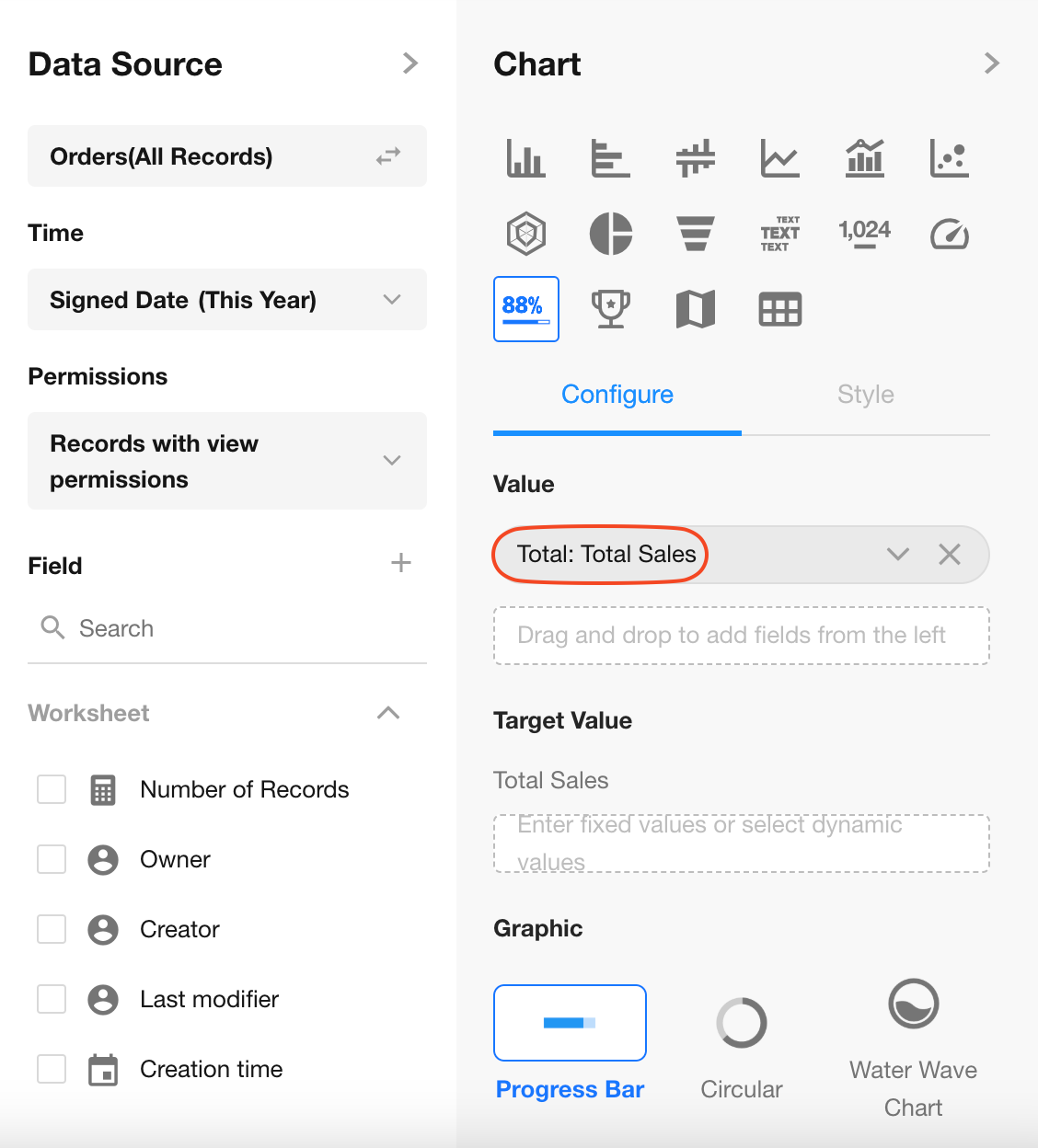
Task: Select the map chart icon
Action: click(696, 309)
